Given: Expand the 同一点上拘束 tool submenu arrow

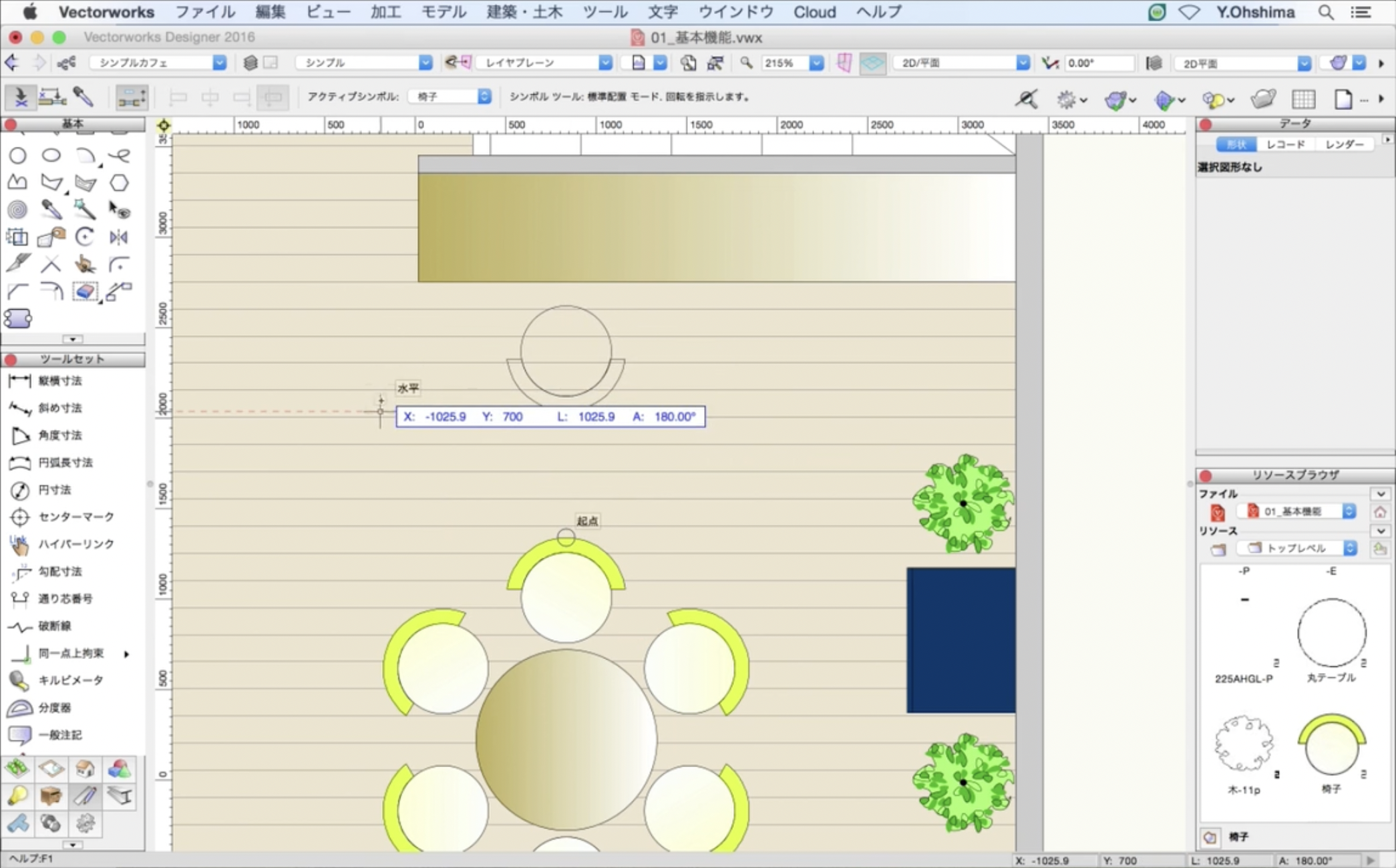Looking at the screenshot, I should (x=126, y=654).
